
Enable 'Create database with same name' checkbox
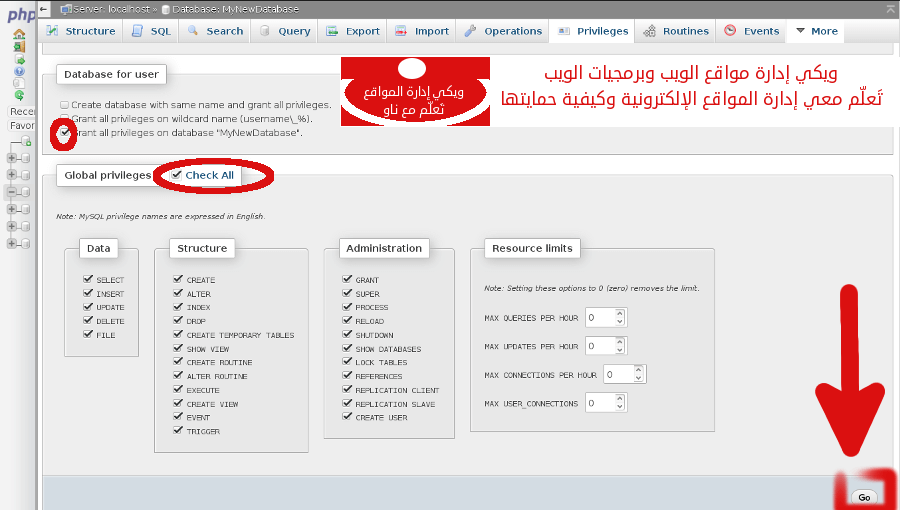(65, 105)
